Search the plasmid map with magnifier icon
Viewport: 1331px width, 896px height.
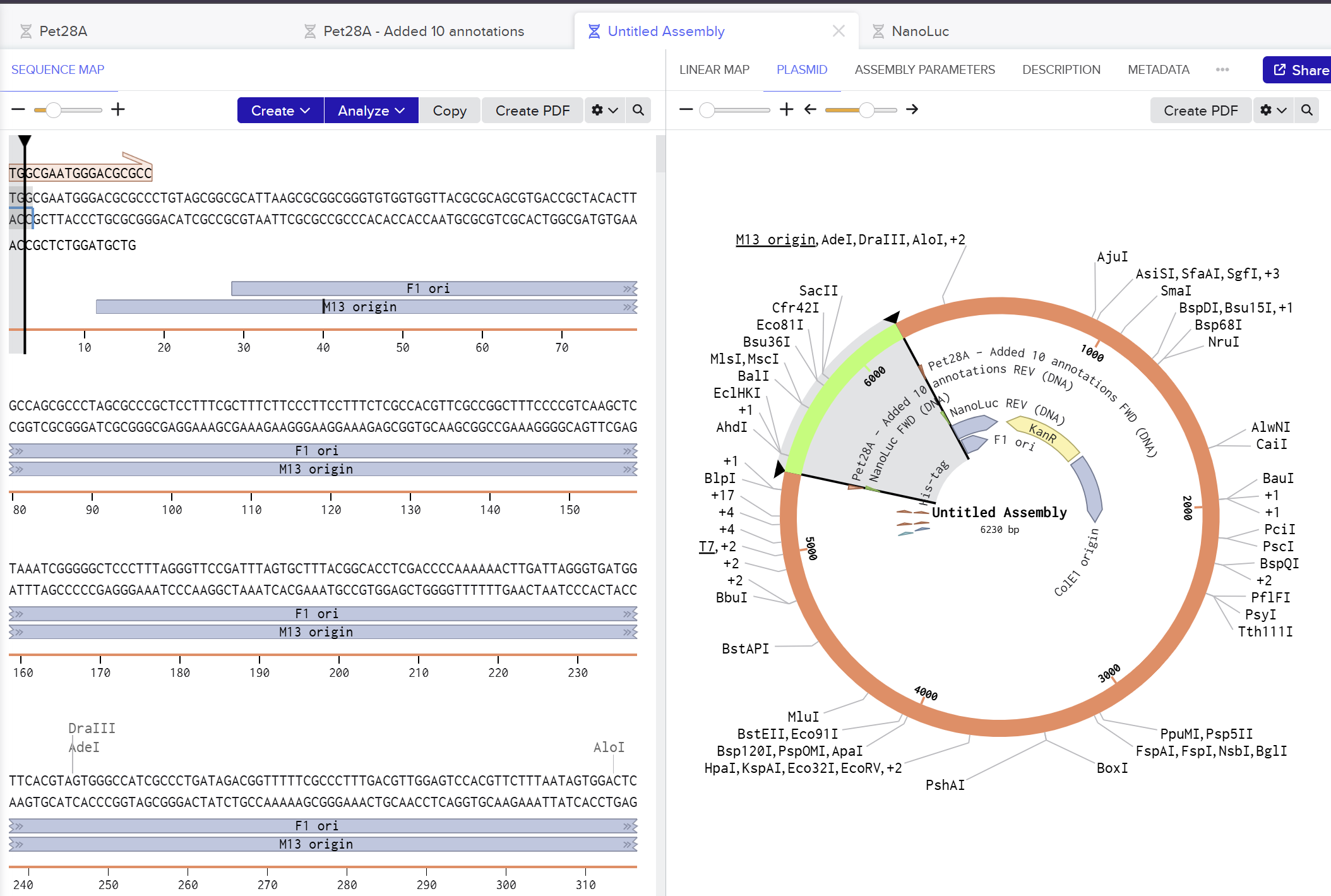pyautogui.click(x=1307, y=111)
